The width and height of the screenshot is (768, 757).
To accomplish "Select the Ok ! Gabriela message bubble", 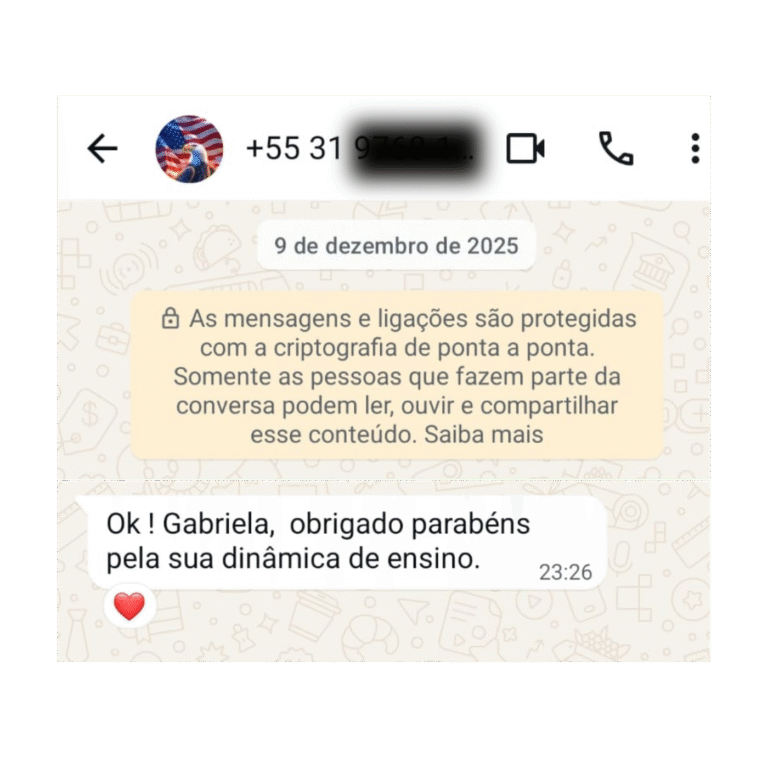I will tap(347, 543).
